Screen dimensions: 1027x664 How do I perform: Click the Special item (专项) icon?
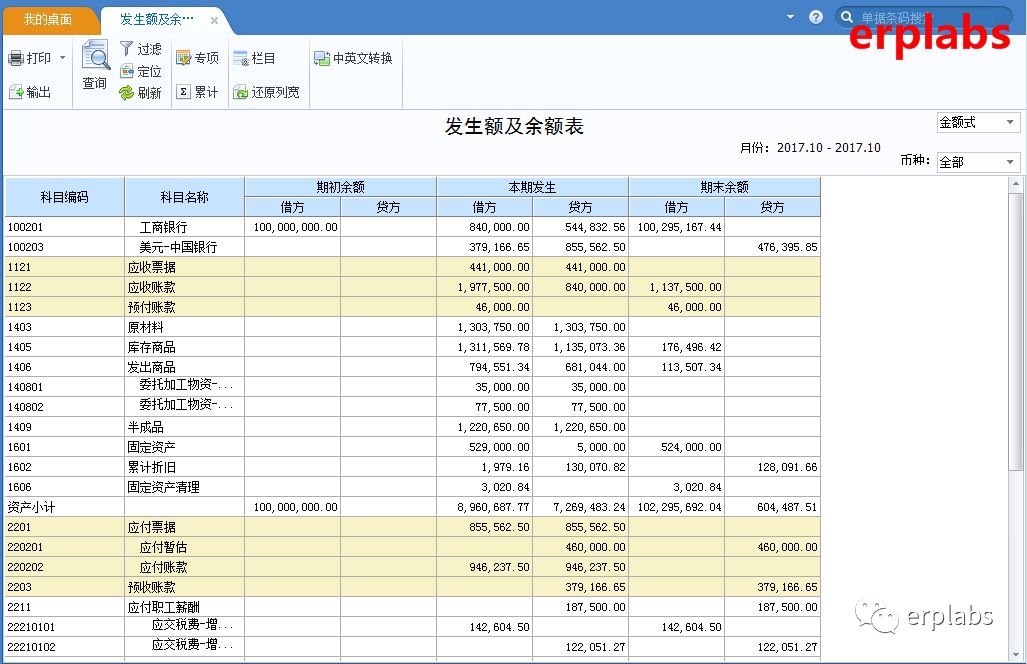point(183,58)
